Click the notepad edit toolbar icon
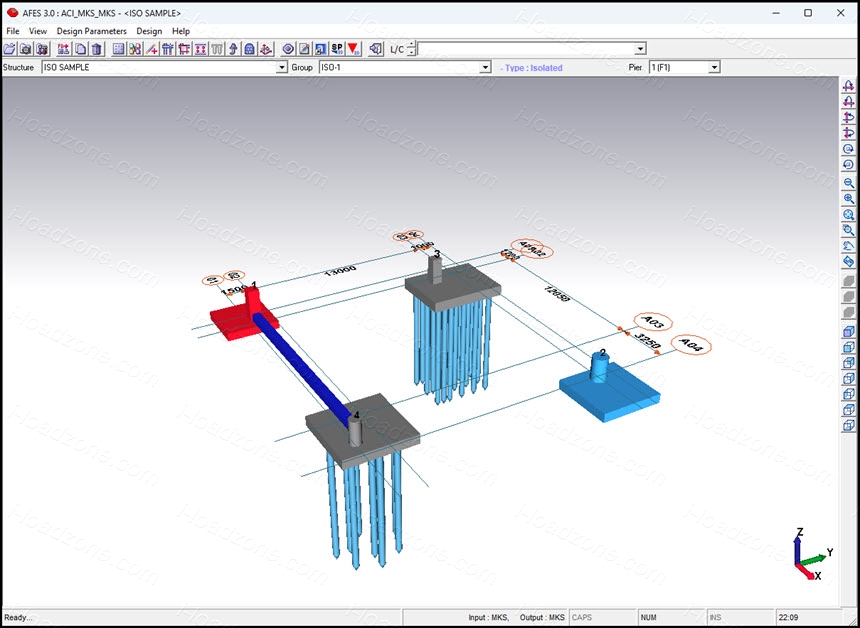The image size is (860, 628). tap(304, 49)
